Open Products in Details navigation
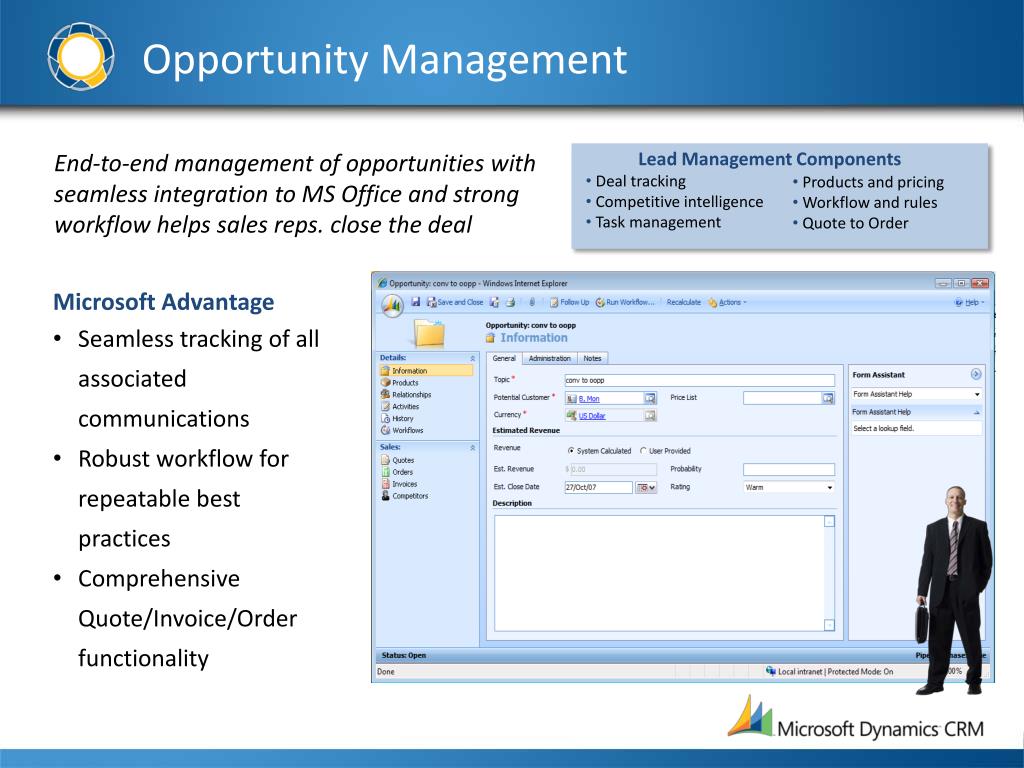This screenshot has width=1024, height=768. (400, 383)
